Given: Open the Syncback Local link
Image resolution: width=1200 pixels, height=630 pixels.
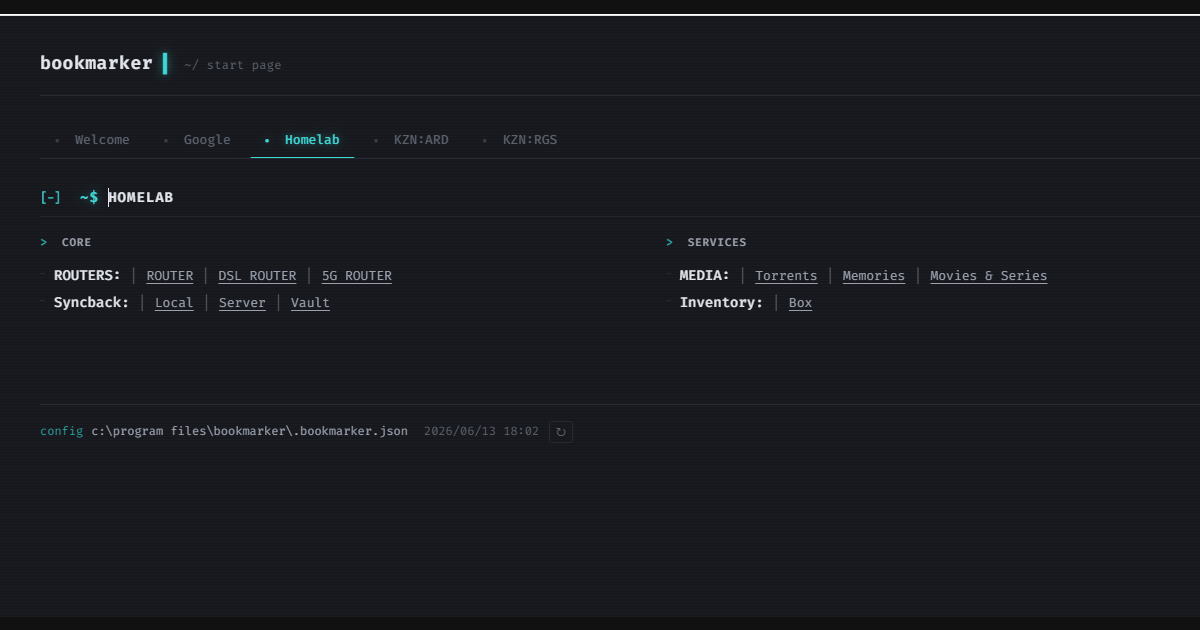Looking at the screenshot, I should [x=174, y=303].
